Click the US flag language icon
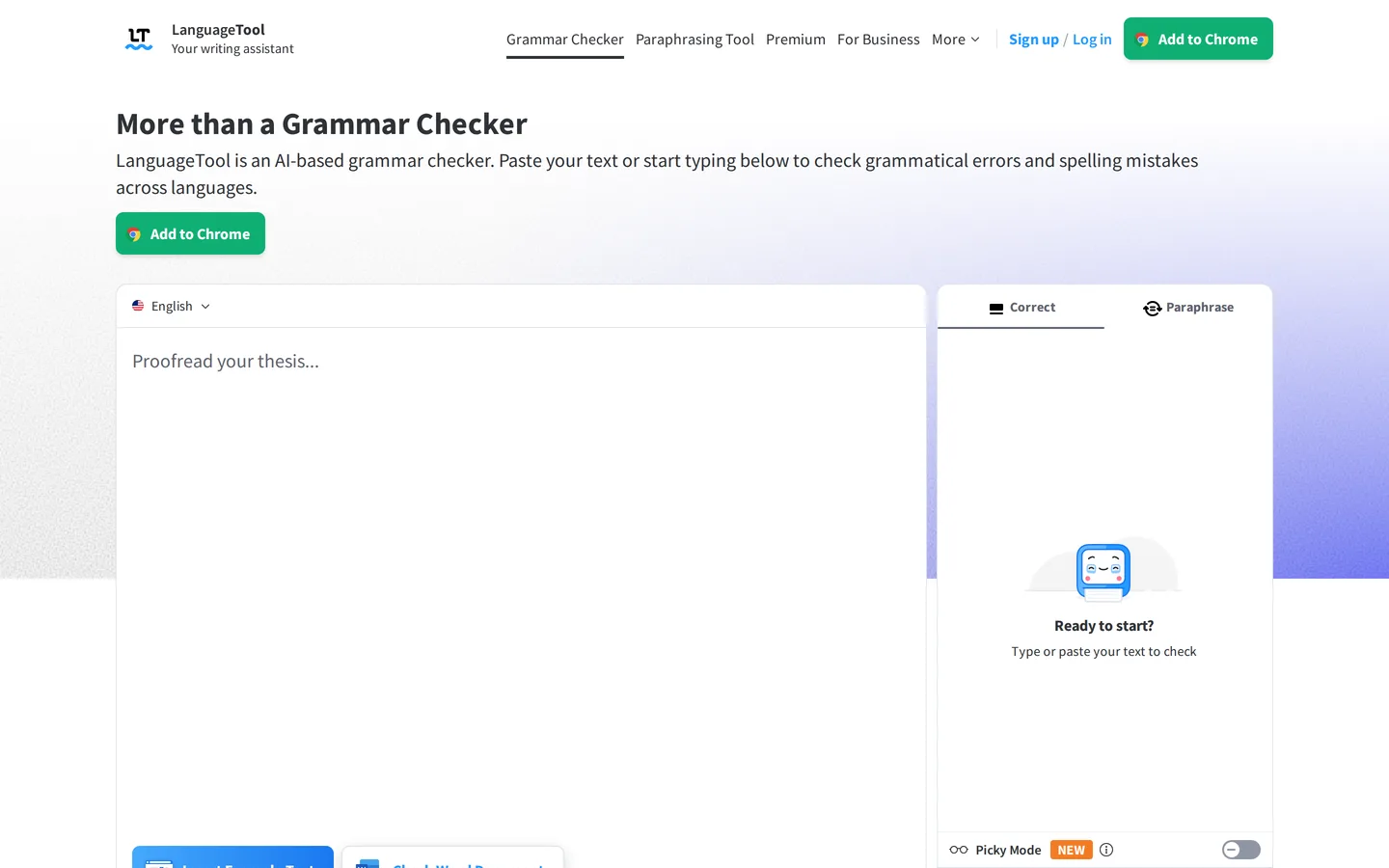The image size is (1389, 868). click(138, 306)
